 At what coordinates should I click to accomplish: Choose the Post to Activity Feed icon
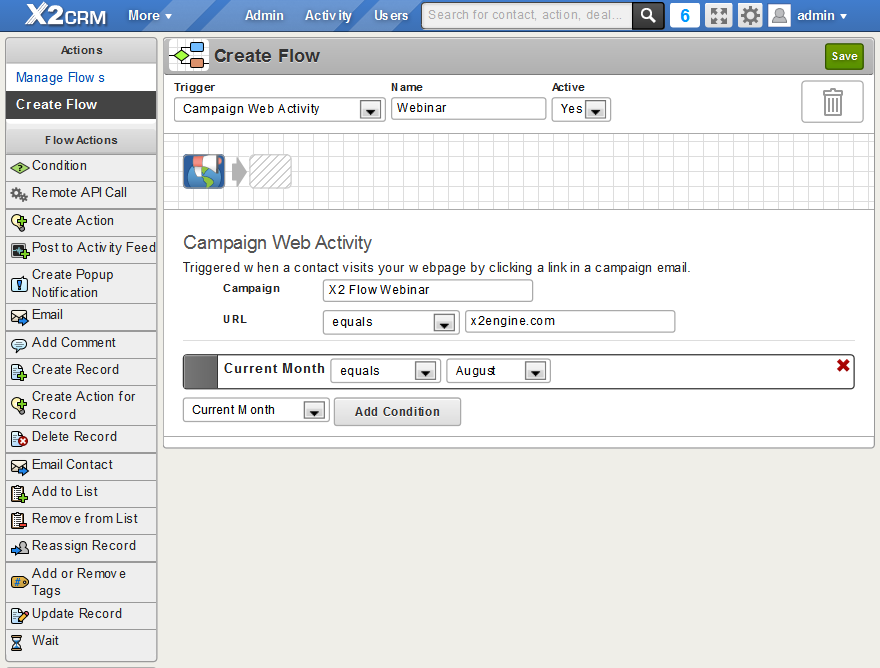pyautogui.click(x=20, y=250)
